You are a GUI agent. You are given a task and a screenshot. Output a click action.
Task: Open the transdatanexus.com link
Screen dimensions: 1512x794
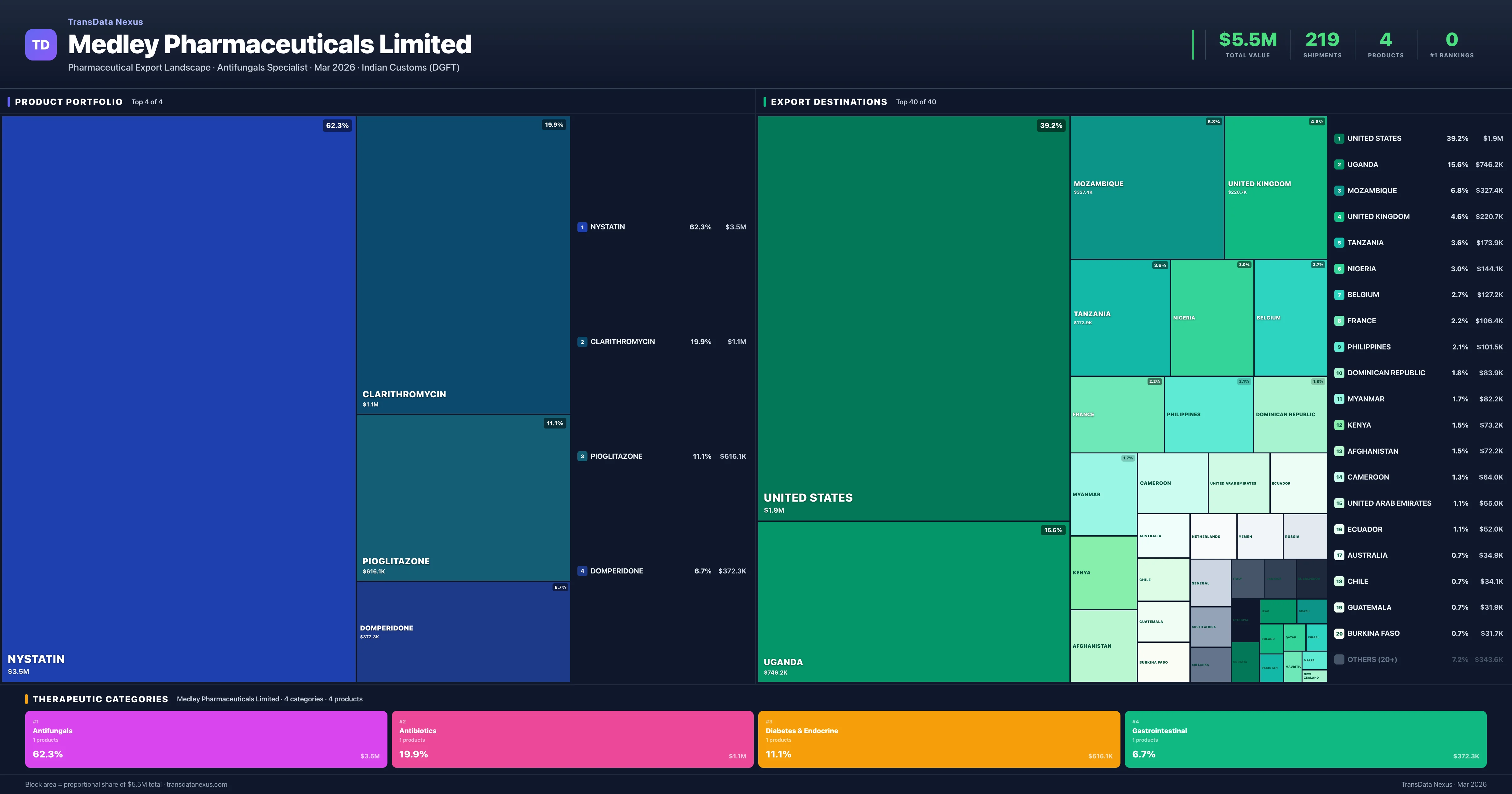point(197,784)
